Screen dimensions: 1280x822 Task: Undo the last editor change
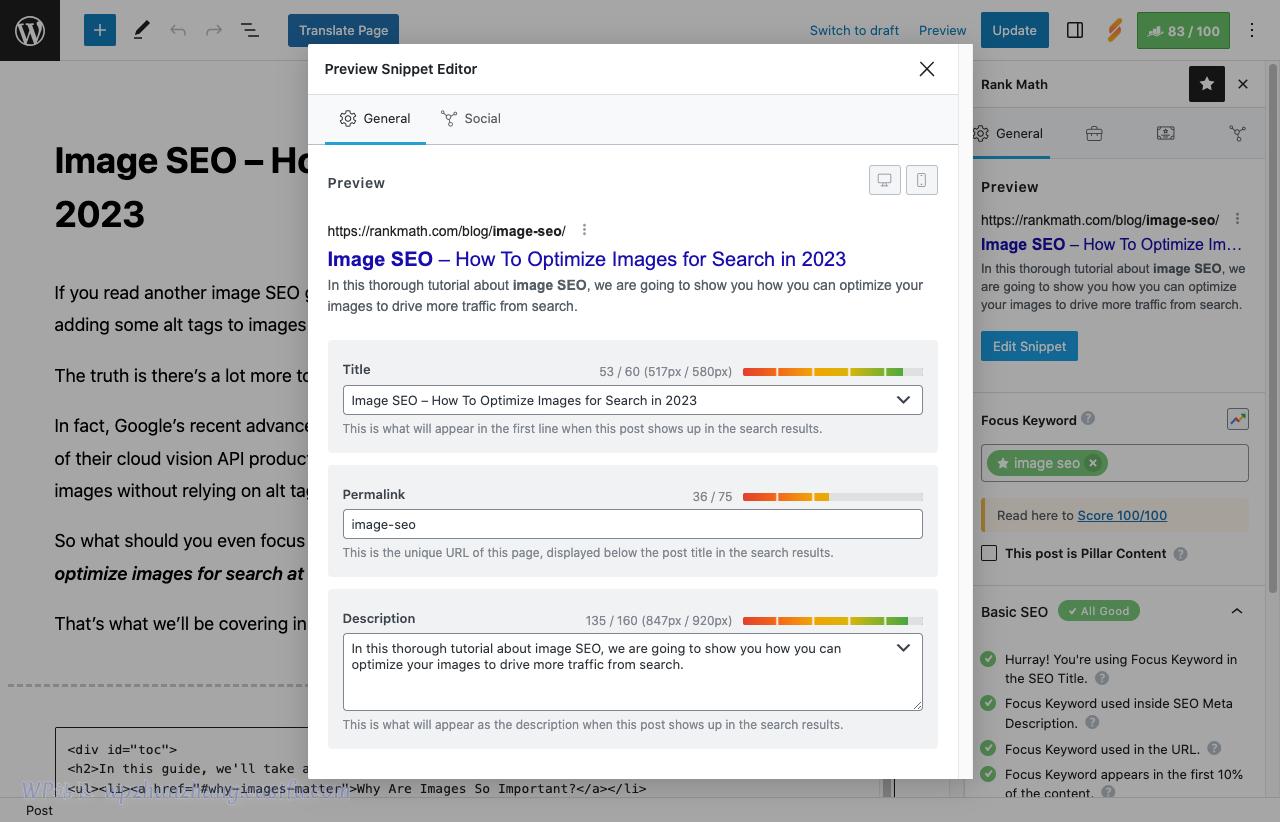pyautogui.click(x=178, y=30)
